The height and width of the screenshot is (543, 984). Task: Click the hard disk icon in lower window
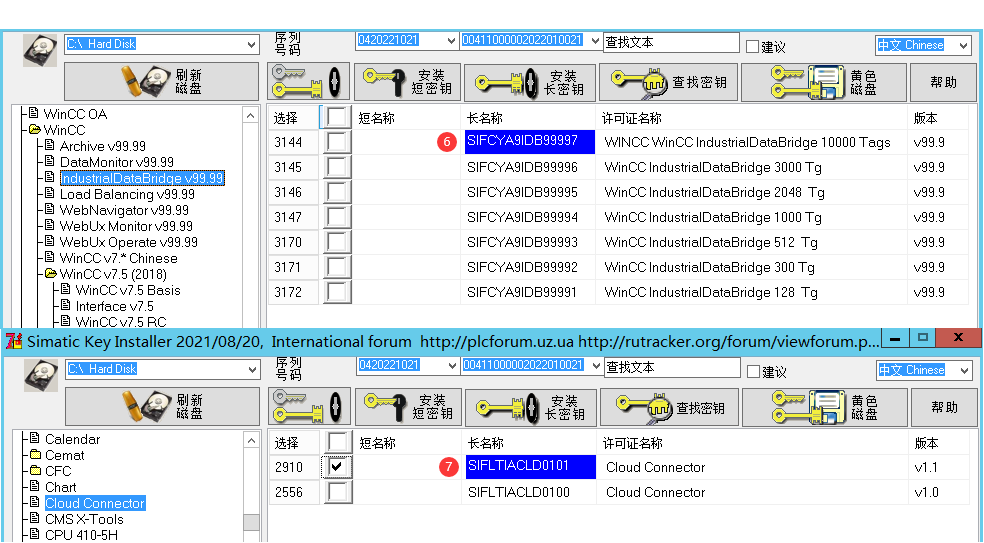(41, 375)
